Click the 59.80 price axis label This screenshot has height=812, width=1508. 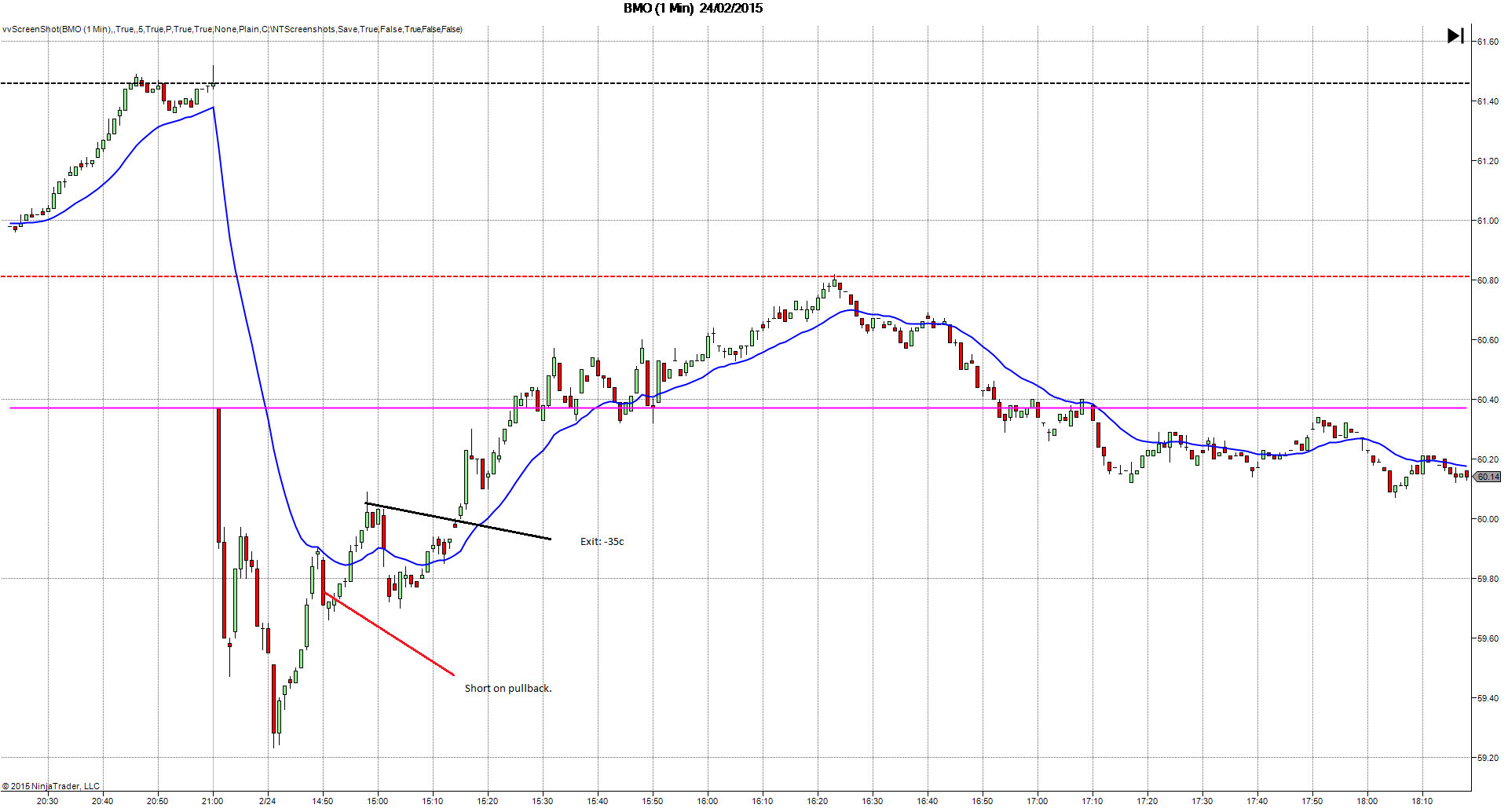tap(1488, 579)
